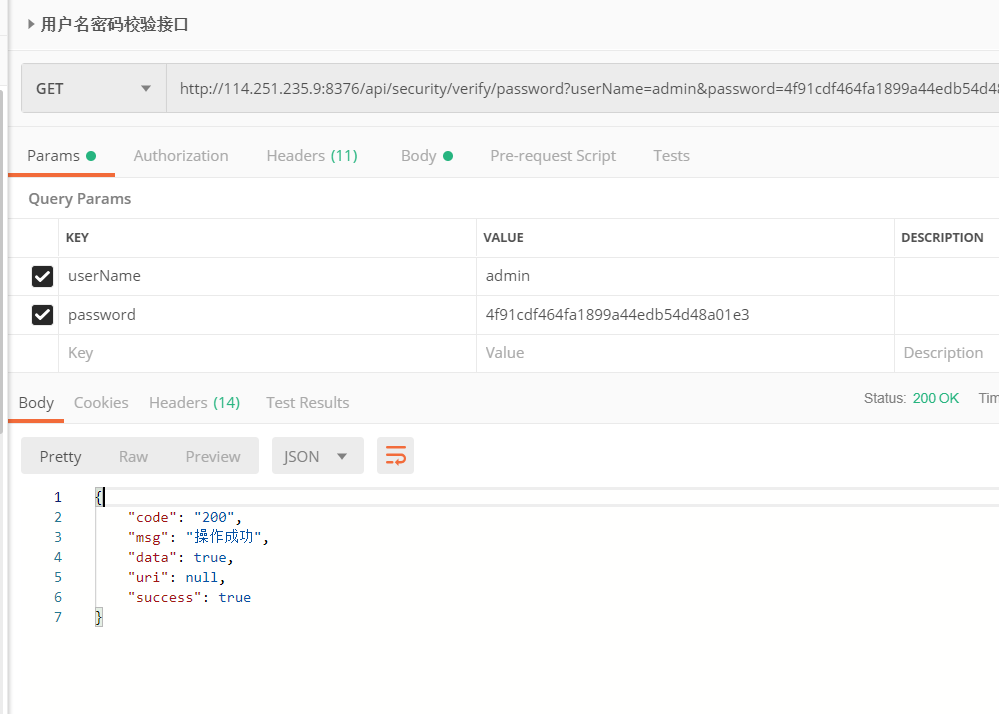The height and width of the screenshot is (714, 999).
Task: Uncheck the userName parameter checkbox
Action: click(x=42, y=276)
